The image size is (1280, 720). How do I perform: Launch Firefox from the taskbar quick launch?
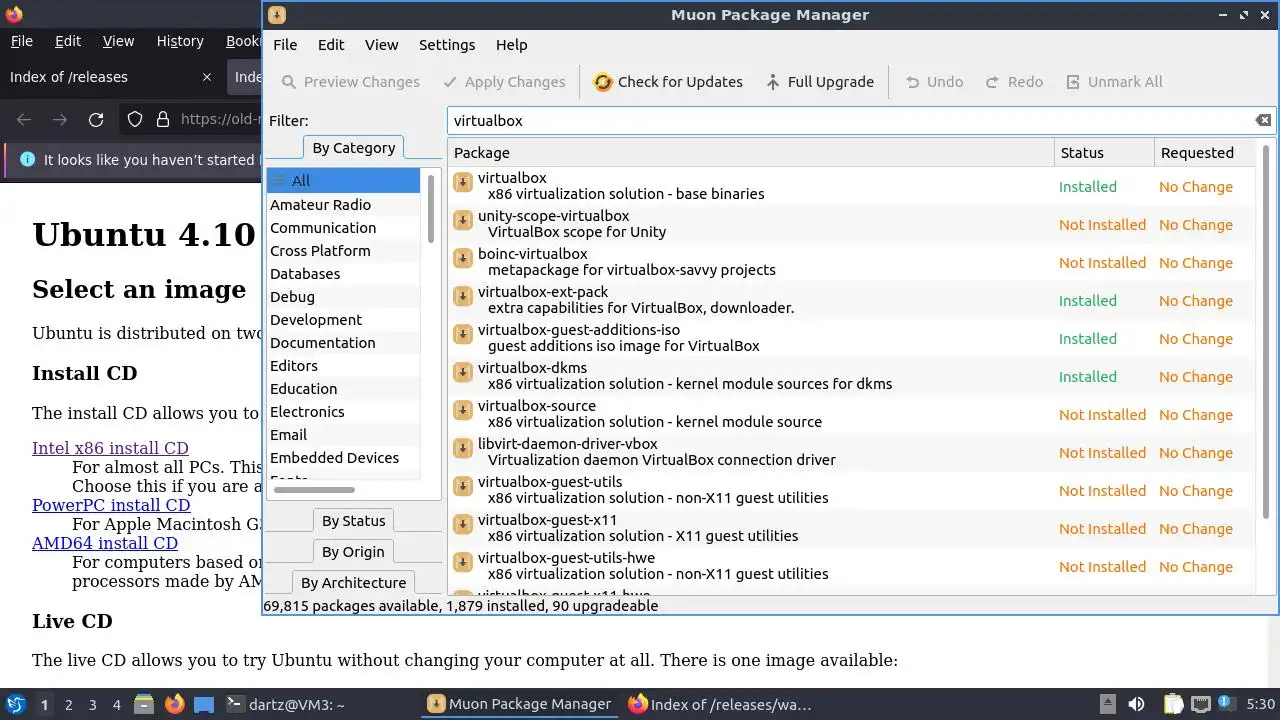point(174,704)
